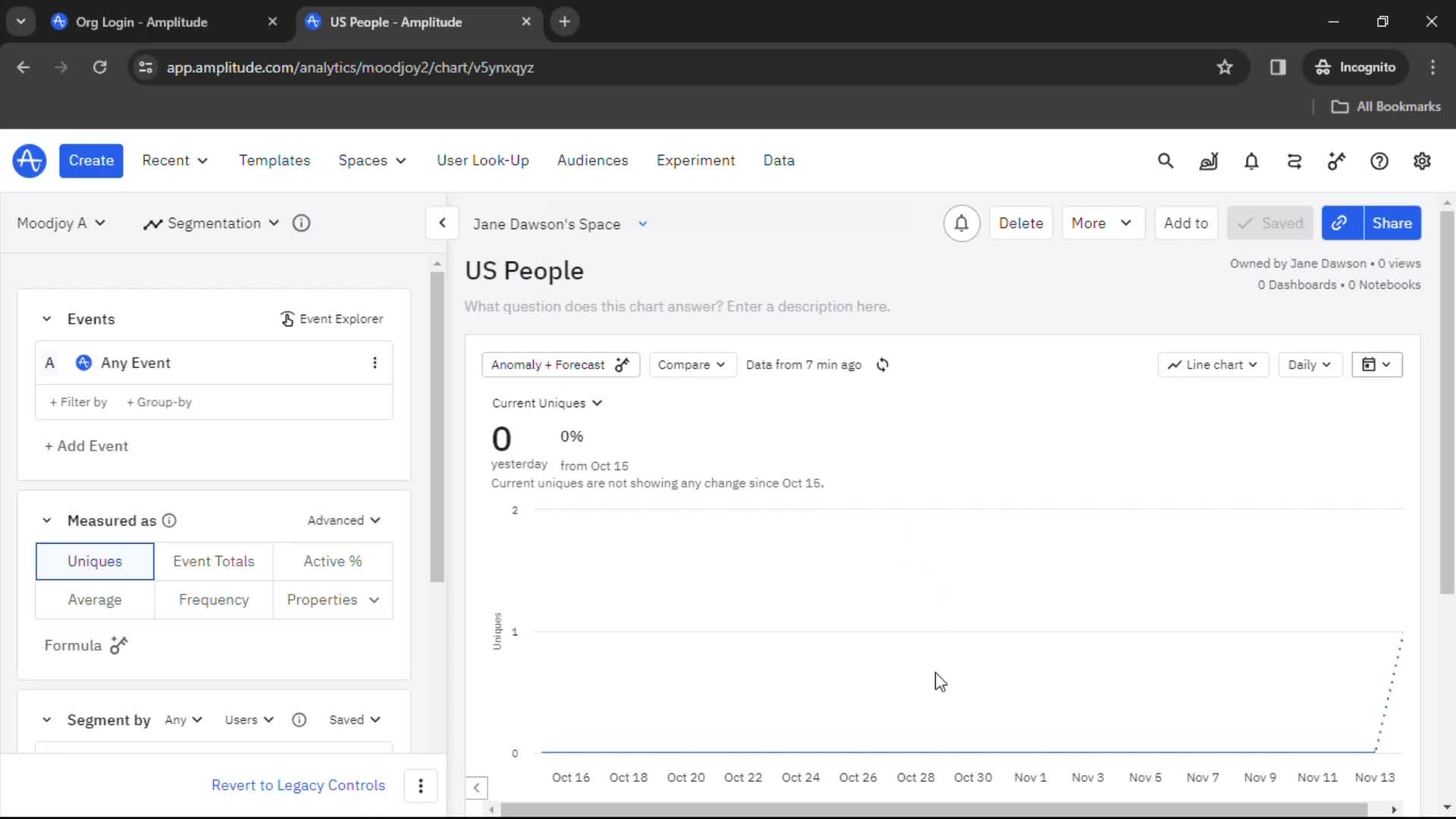The image size is (1456, 819).
Task: Select the Event Totals measurement
Action: point(214,561)
